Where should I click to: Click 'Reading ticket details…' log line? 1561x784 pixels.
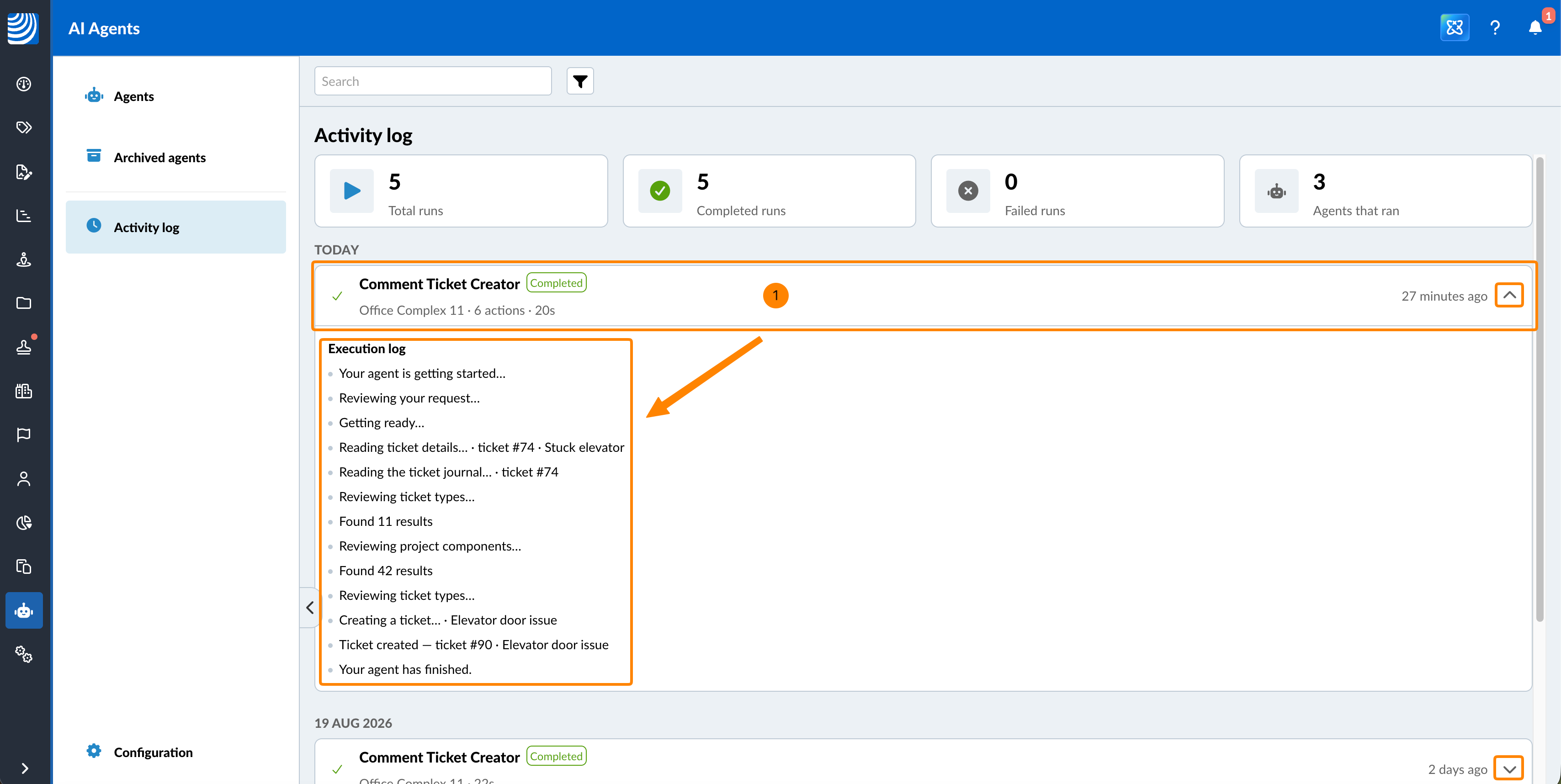pyautogui.click(x=482, y=447)
